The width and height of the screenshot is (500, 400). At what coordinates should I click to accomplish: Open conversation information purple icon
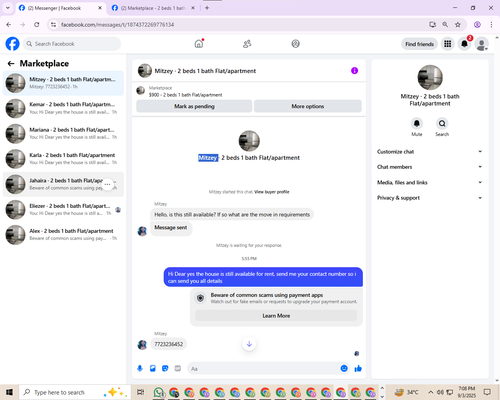(x=354, y=71)
